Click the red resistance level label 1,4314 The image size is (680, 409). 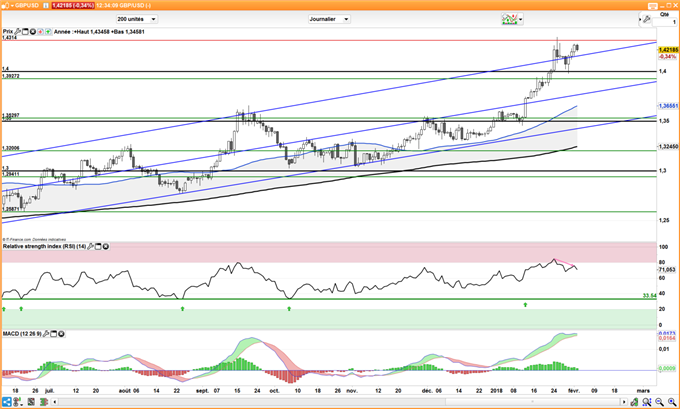10,38
